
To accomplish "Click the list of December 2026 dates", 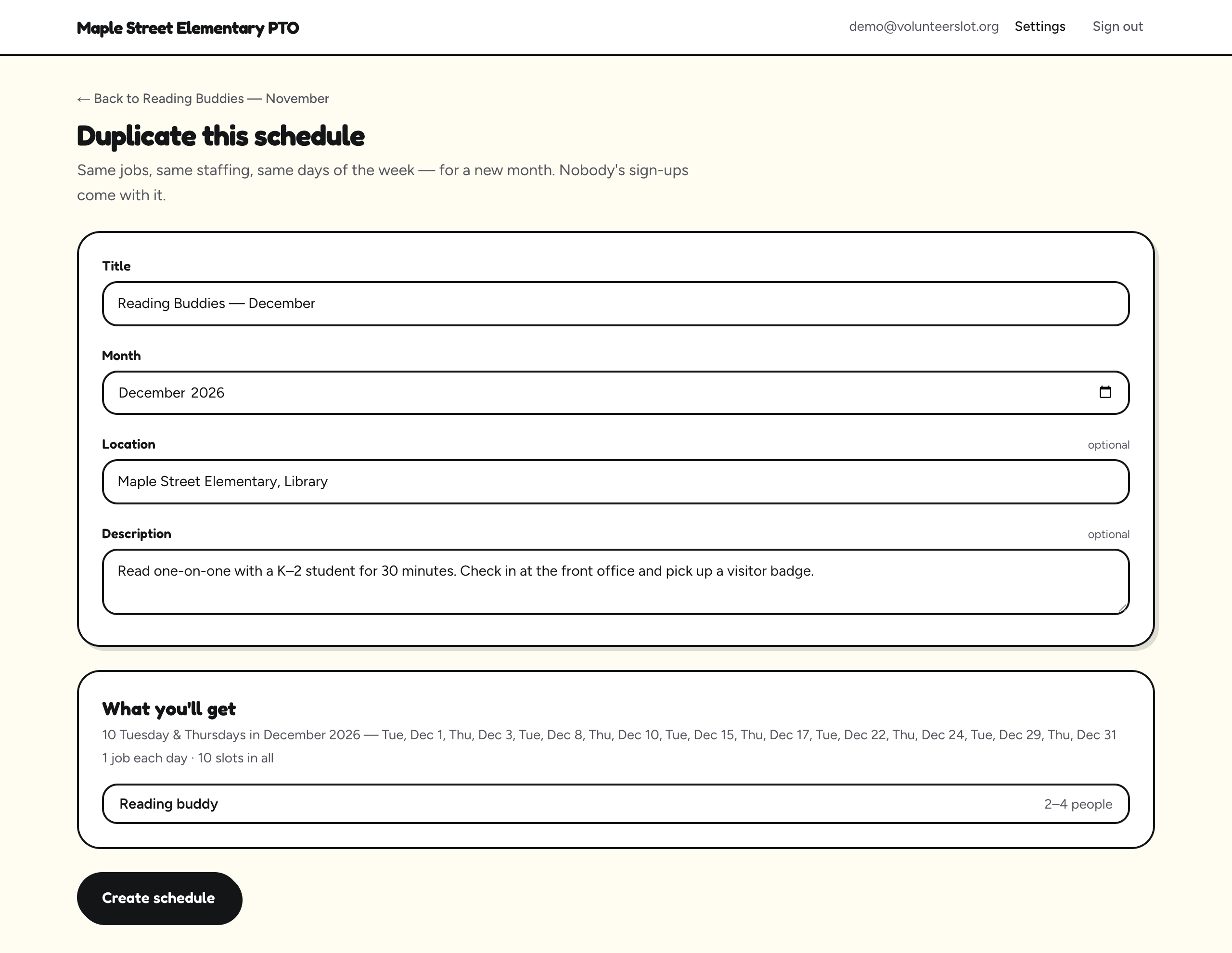I will [x=609, y=734].
